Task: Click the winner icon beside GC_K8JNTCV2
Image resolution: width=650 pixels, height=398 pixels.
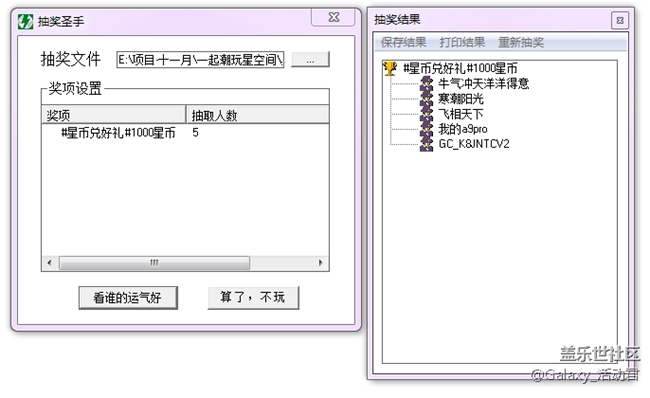Action: [x=427, y=144]
